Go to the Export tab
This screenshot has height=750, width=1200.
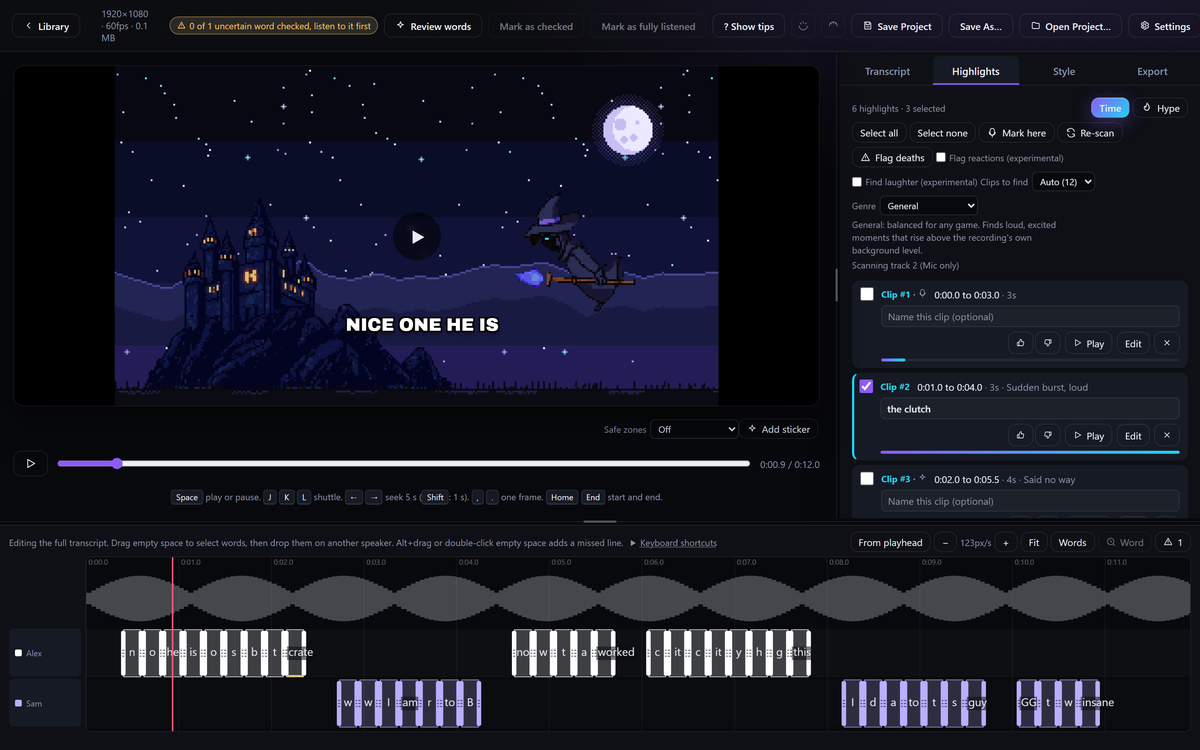[x=1152, y=71]
